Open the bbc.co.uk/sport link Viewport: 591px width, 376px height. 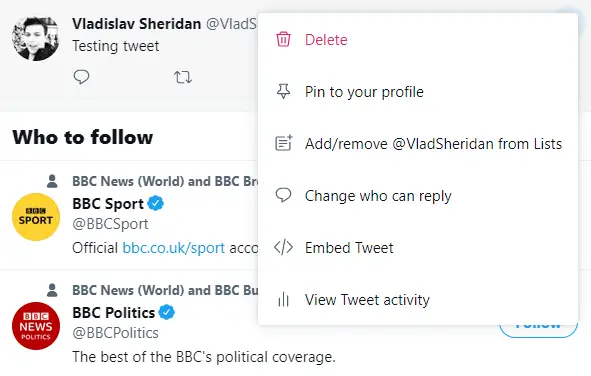pos(174,248)
